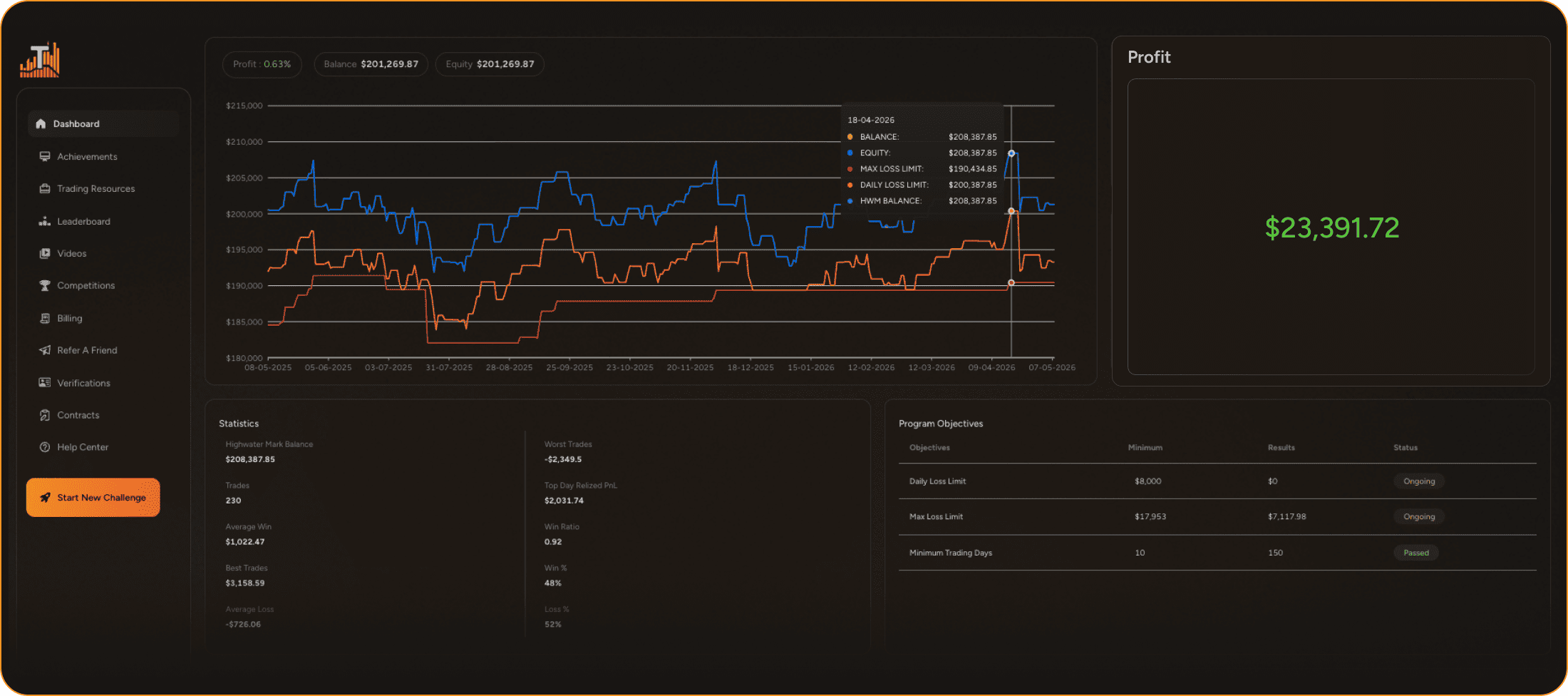Click the Top Day Realized PnL value $2,031.74
The image size is (1568, 696).
click(x=564, y=501)
